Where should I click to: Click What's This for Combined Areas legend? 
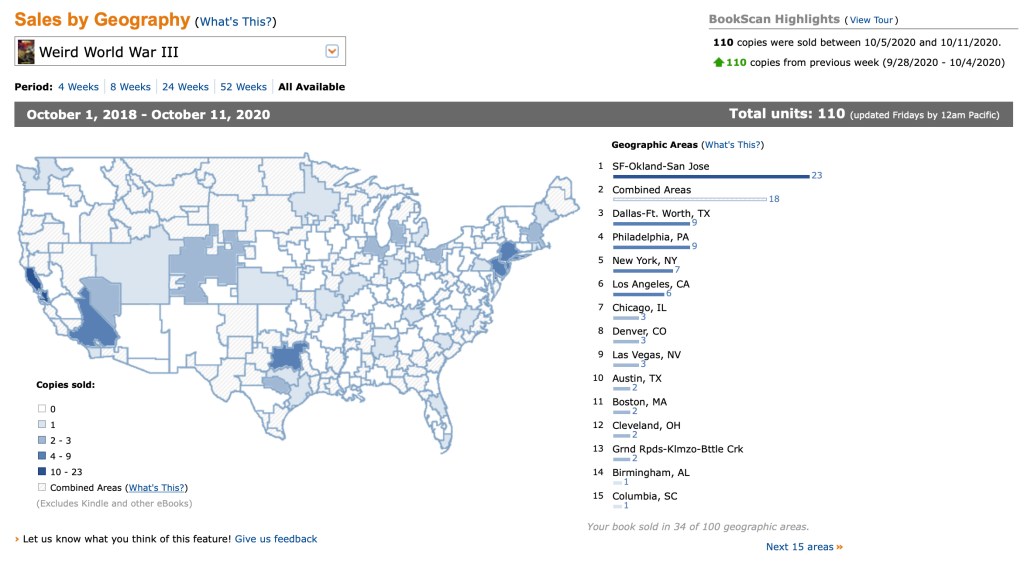[156, 487]
